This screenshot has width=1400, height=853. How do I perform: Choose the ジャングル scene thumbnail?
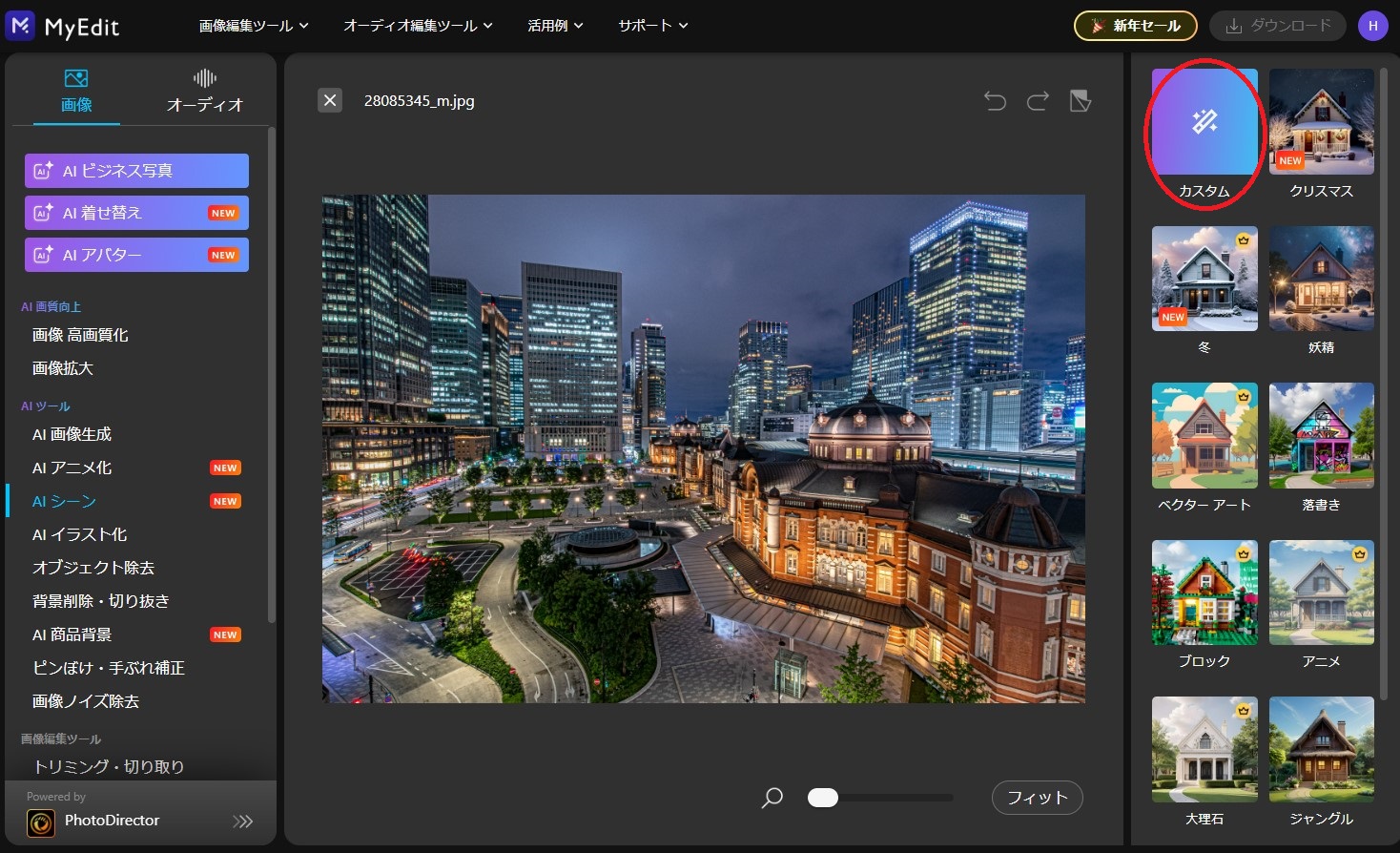pyautogui.click(x=1322, y=749)
